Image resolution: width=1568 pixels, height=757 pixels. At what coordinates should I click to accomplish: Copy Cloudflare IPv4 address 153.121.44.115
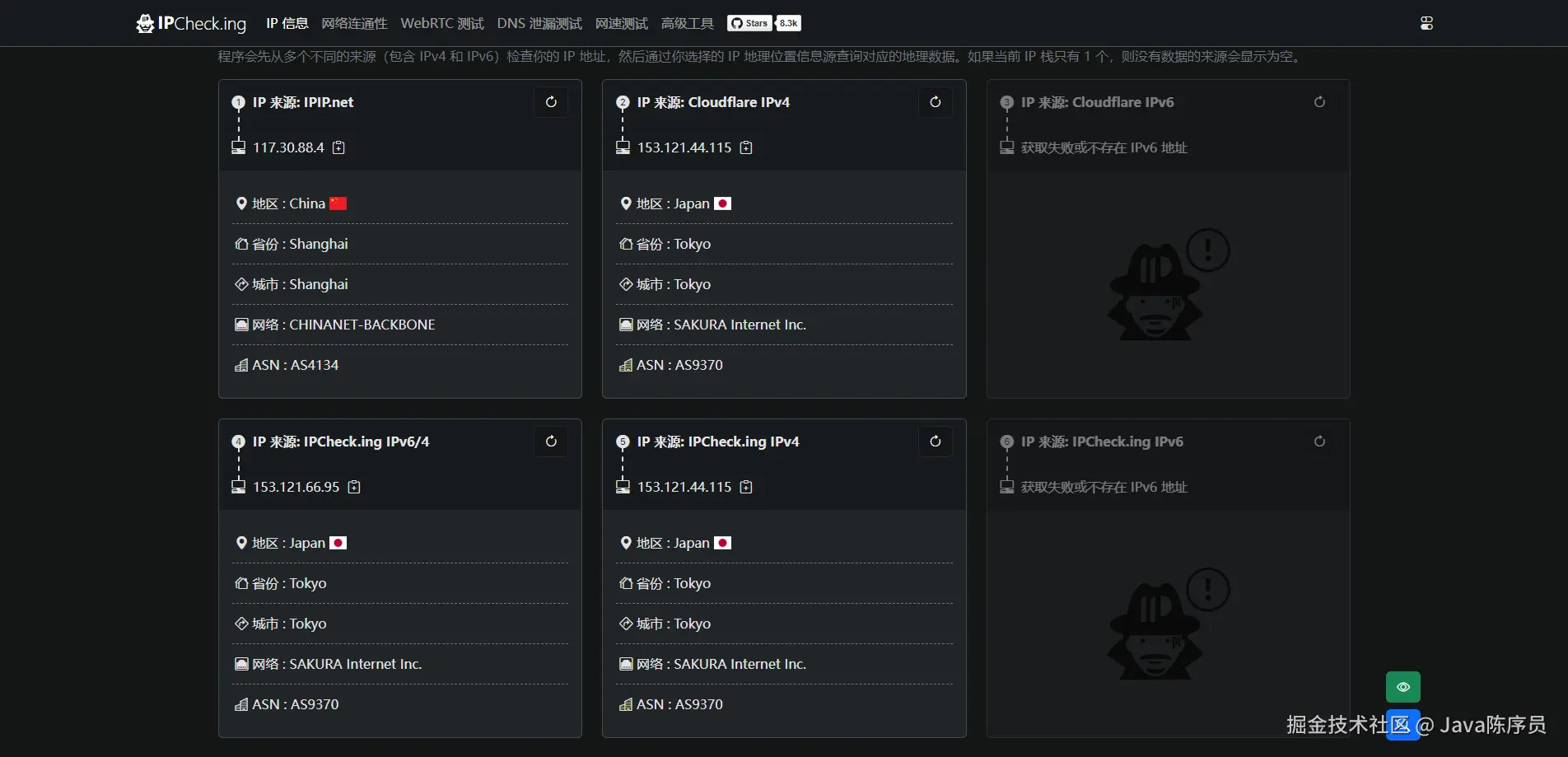click(746, 148)
